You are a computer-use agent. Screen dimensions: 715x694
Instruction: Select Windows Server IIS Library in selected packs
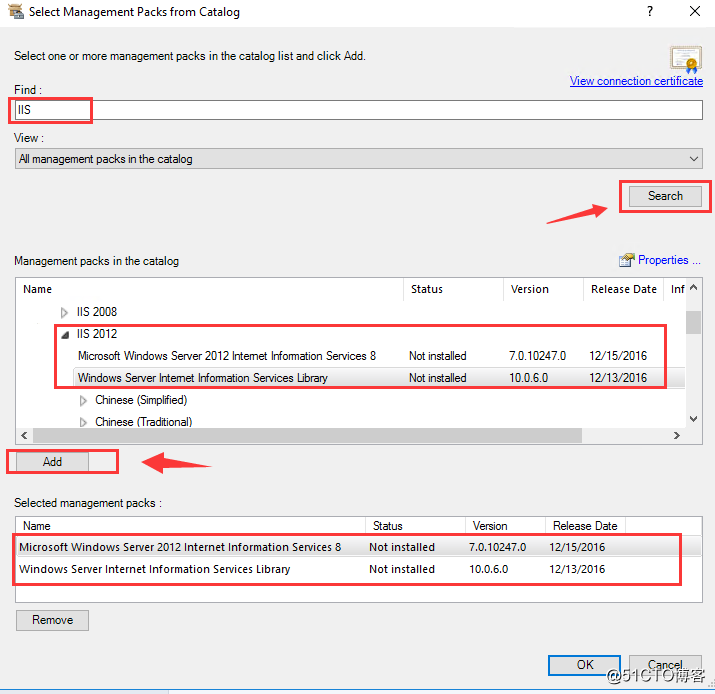[358, 569]
